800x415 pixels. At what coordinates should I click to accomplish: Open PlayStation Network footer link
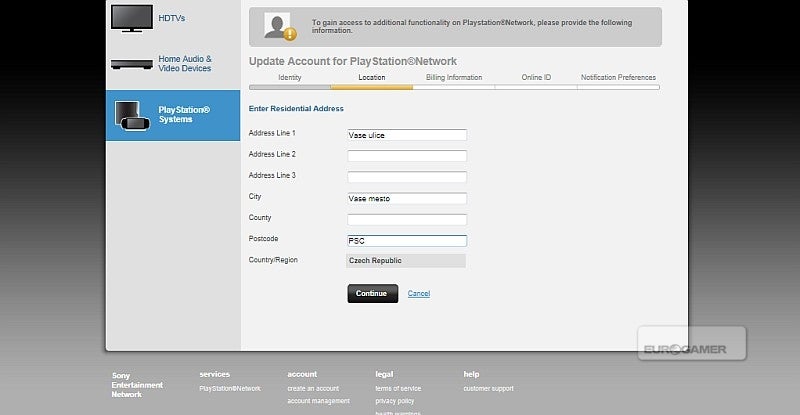(x=230, y=388)
